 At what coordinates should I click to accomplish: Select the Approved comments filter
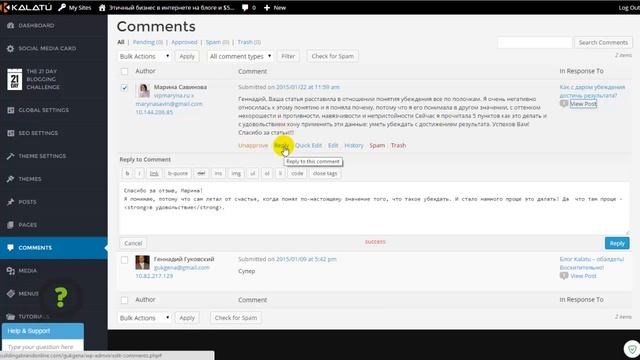click(184, 42)
